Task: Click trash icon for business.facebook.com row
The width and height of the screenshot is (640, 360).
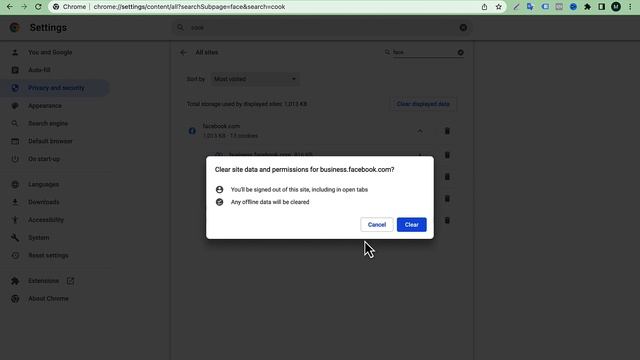Action: coord(447,155)
